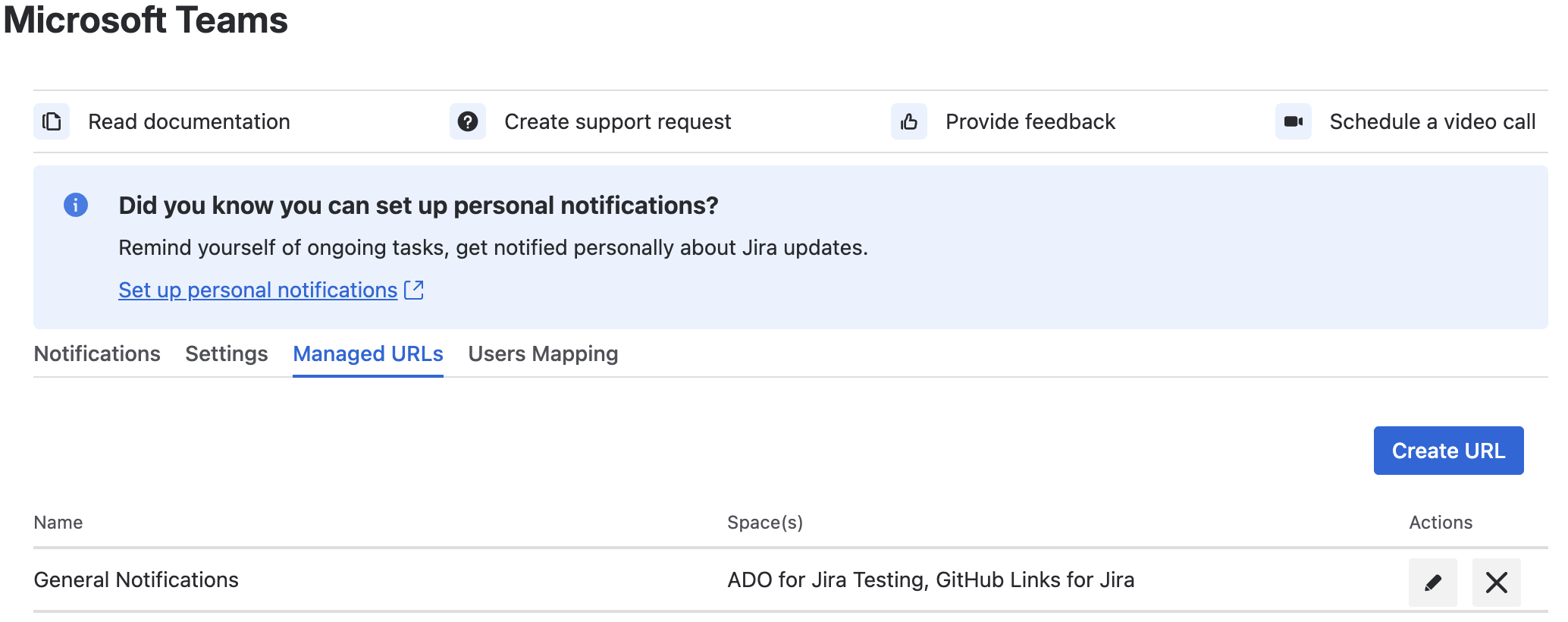The image size is (1568, 622).
Task: Click the blue info circle icon
Action: click(x=76, y=205)
